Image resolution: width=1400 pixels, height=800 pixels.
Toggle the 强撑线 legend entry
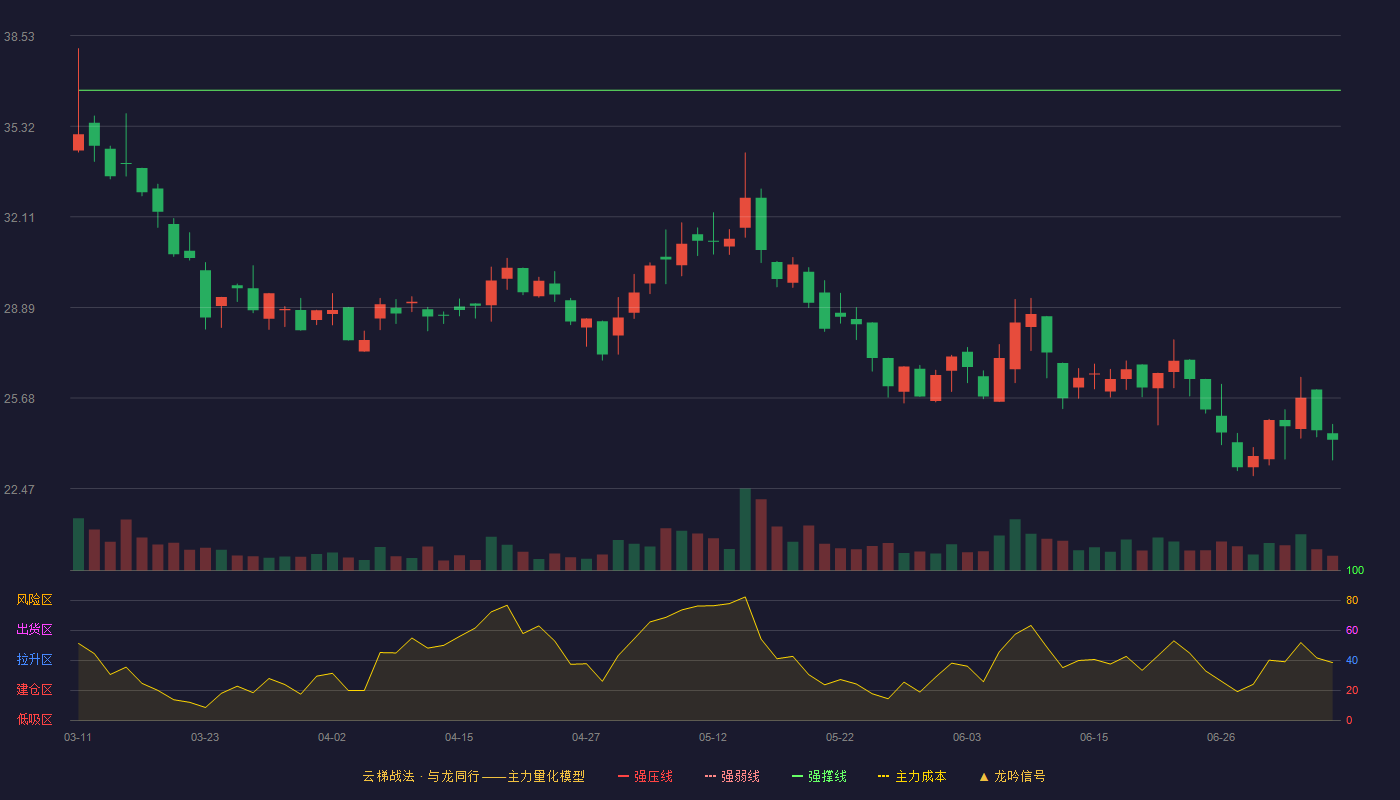tap(819, 776)
